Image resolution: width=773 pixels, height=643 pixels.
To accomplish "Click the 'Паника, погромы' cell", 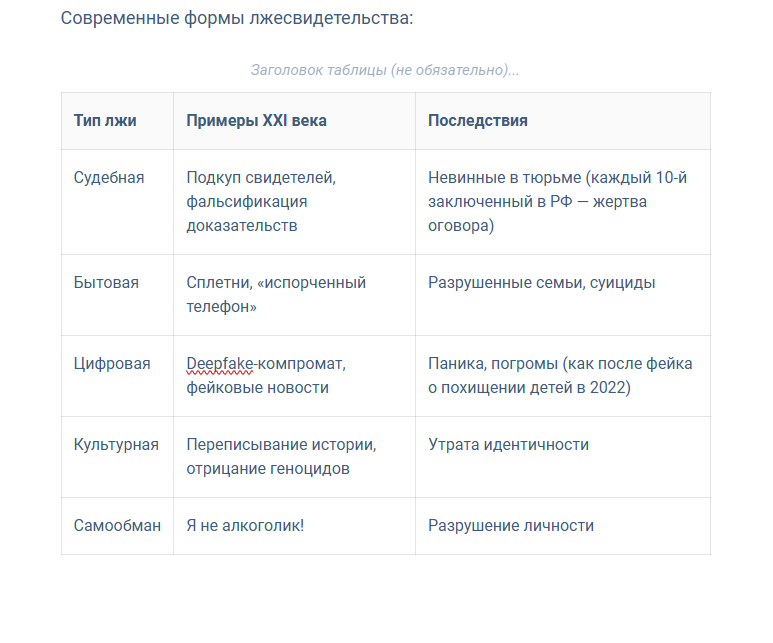I will (x=562, y=376).
